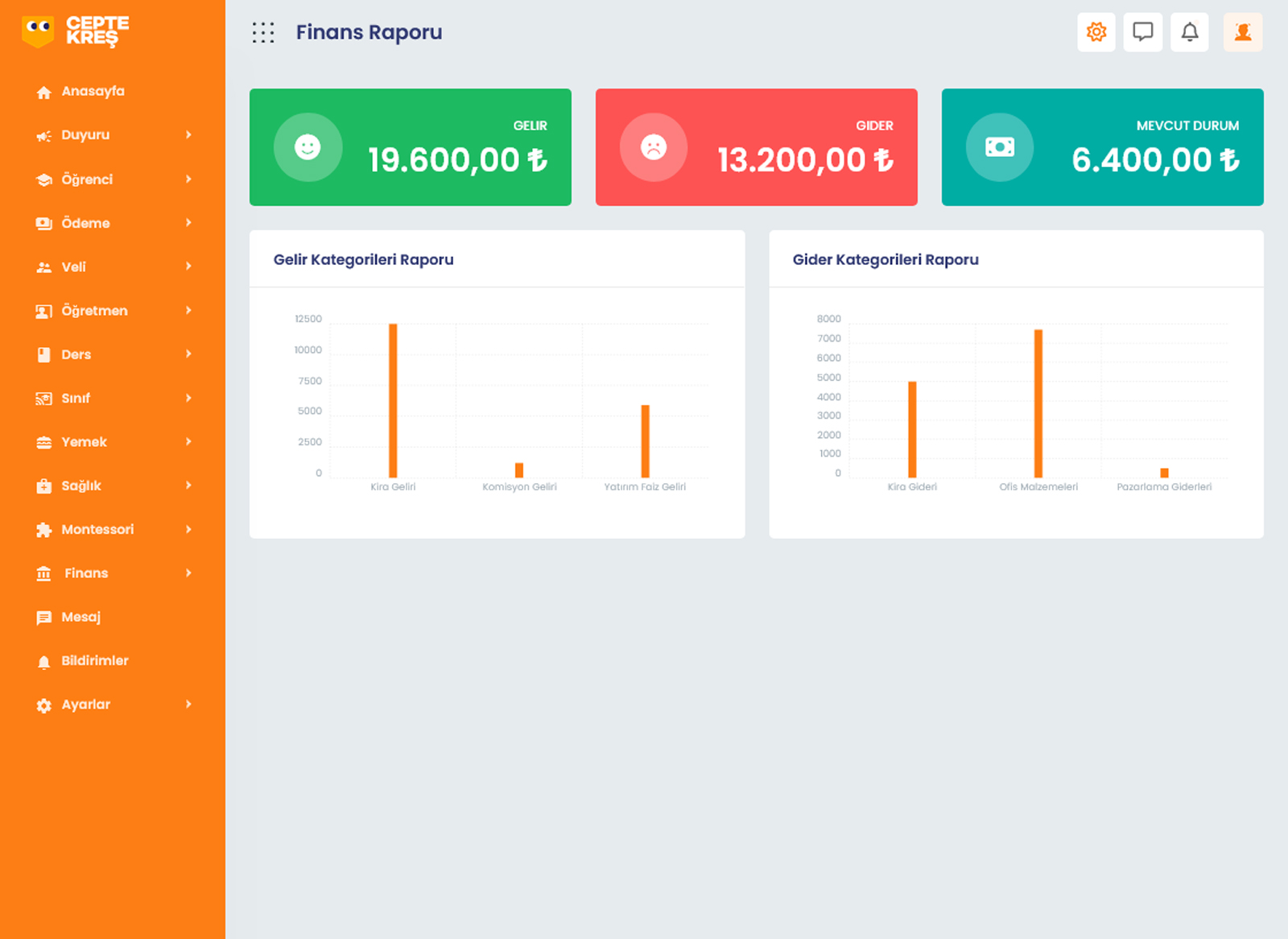This screenshot has height=939, width=1288.
Task: Click the Pazarlama Giderleri axis label
Action: click(1164, 486)
